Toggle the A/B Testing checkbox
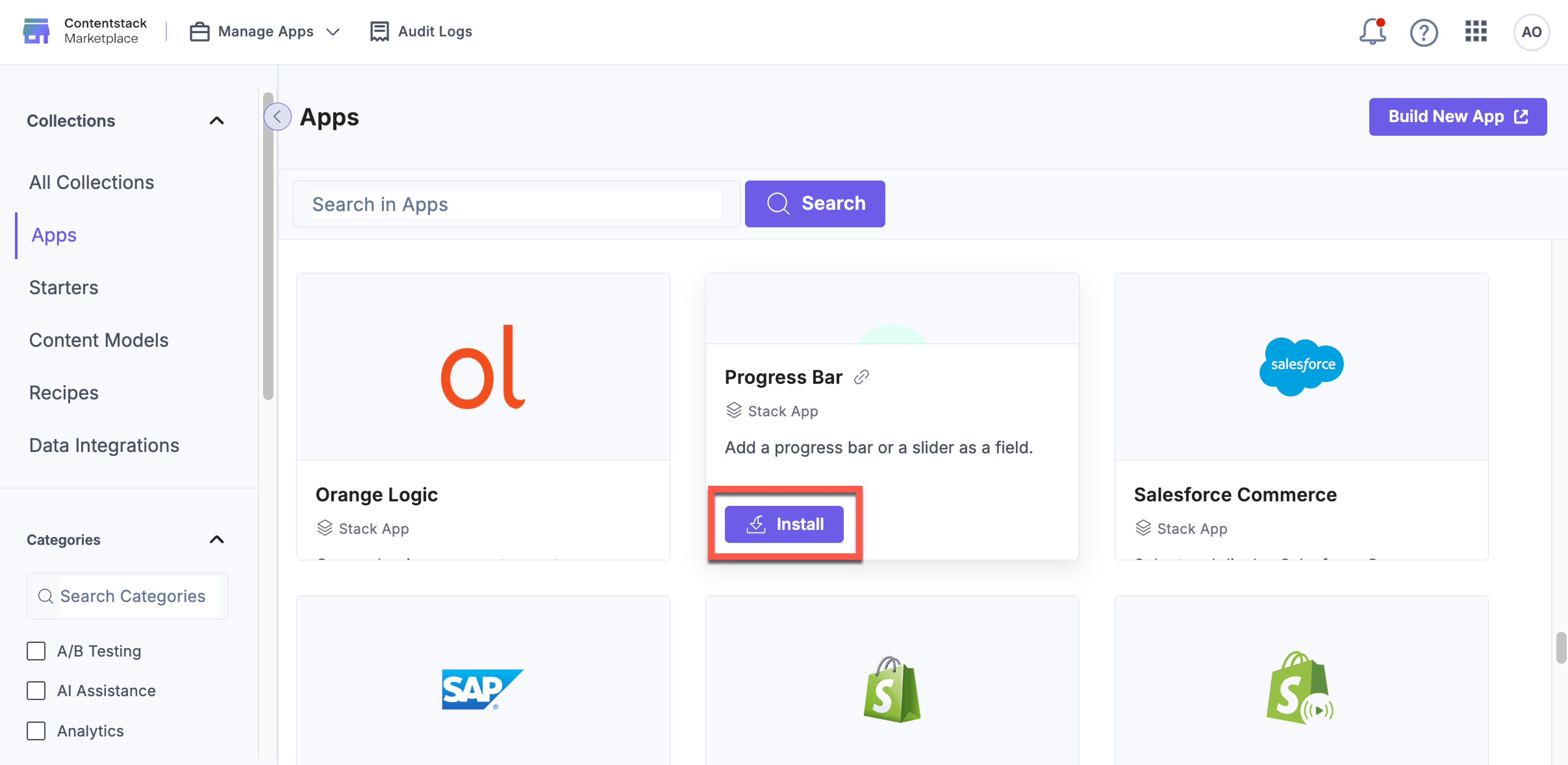Screen dimensions: 1568x765 point(36,651)
